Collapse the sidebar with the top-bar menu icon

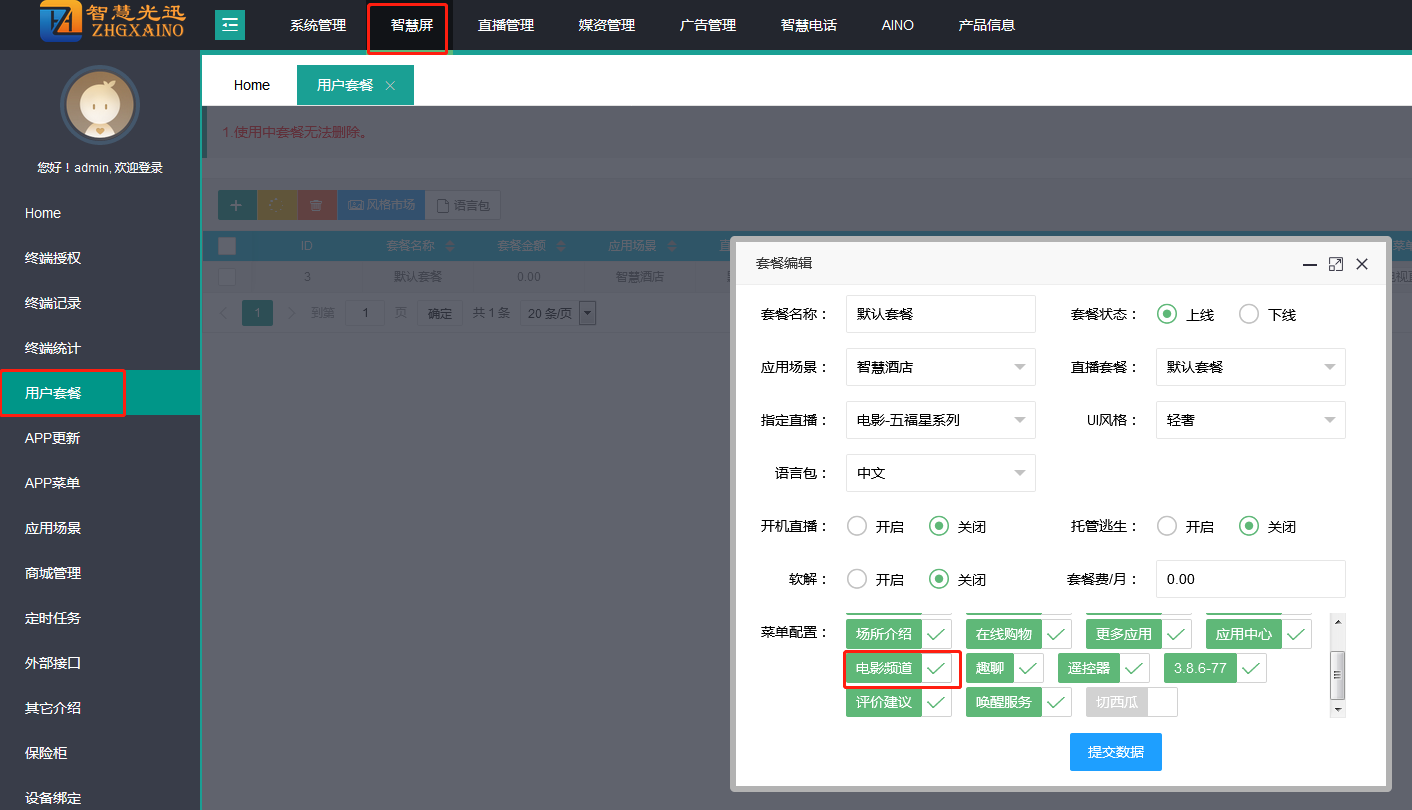[230, 25]
